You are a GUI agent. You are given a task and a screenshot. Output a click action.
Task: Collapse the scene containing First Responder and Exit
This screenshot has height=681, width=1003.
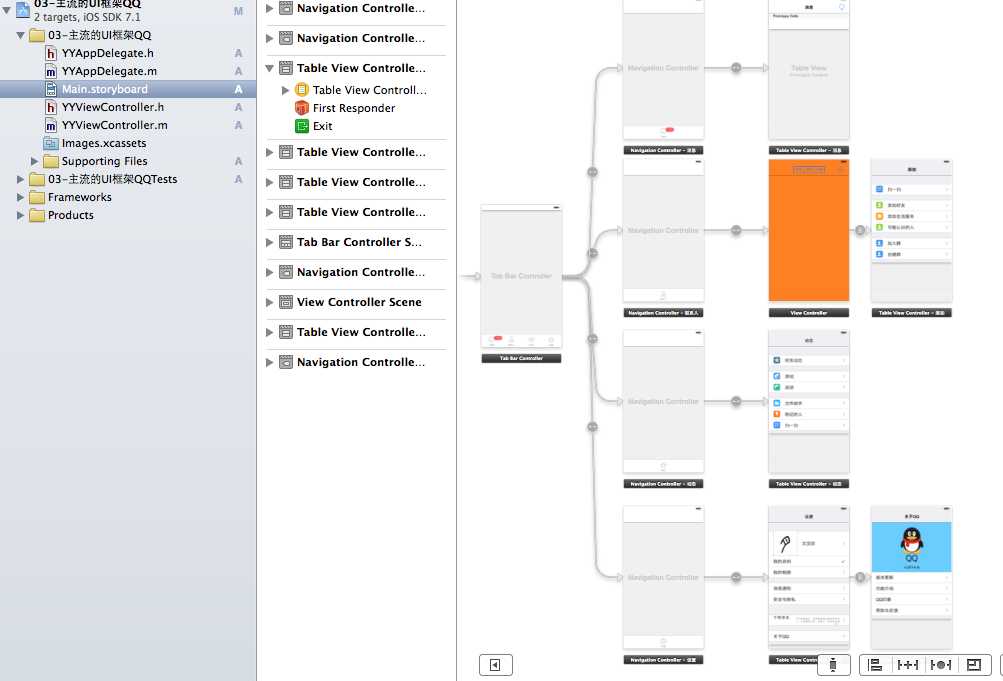pyautogui.click(x=269, y=68)
